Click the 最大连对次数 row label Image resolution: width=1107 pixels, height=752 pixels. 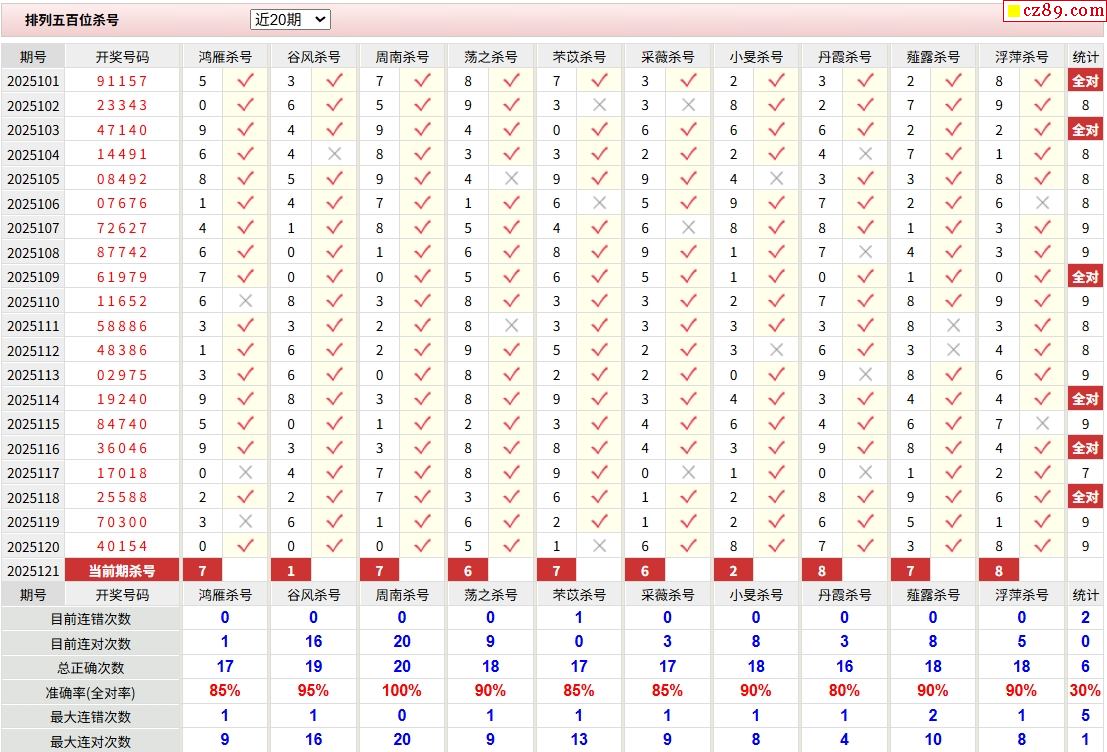coord(90,741)
